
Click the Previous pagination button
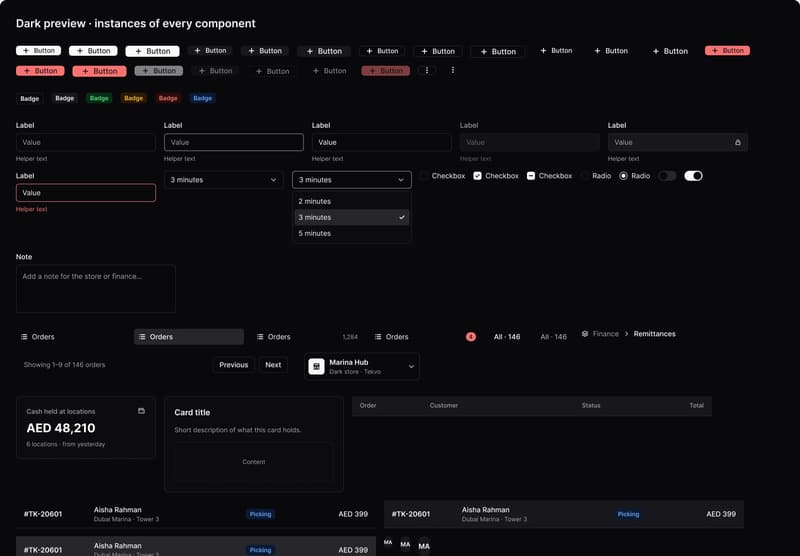(234, 365)
